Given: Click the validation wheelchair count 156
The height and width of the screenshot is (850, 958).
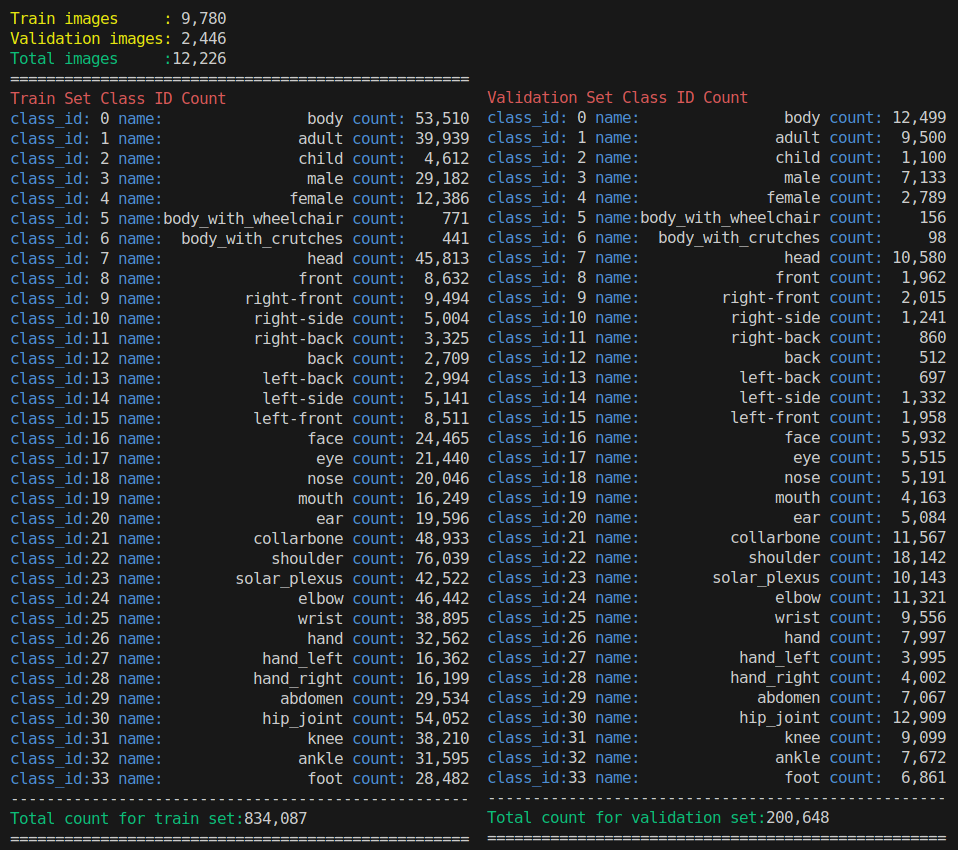Looking at the screenshot, I should 933,218.
